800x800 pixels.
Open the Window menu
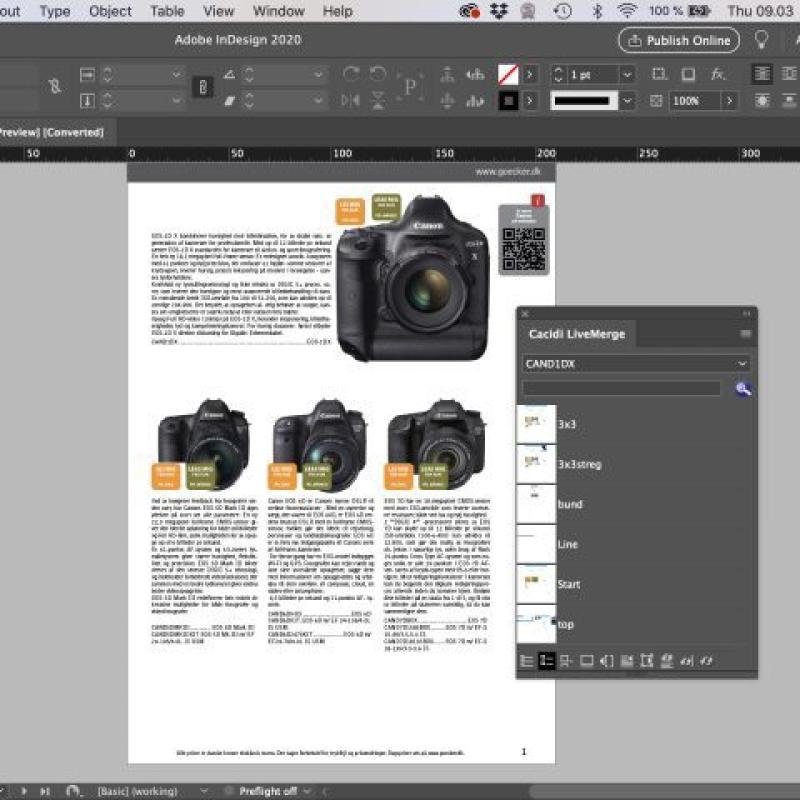(x=279, y=11)
